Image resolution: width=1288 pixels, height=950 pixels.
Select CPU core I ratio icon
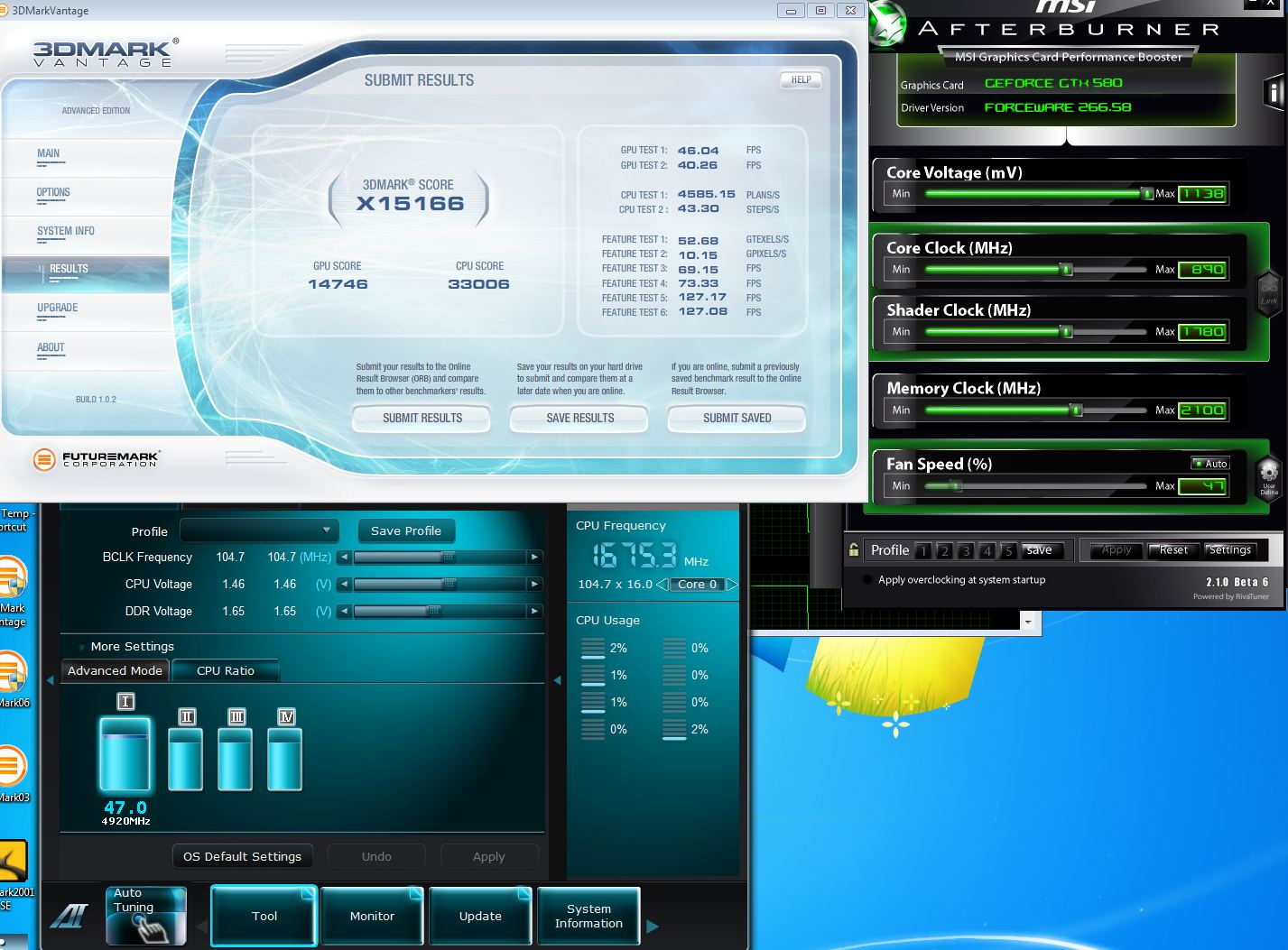click(125, 701)
